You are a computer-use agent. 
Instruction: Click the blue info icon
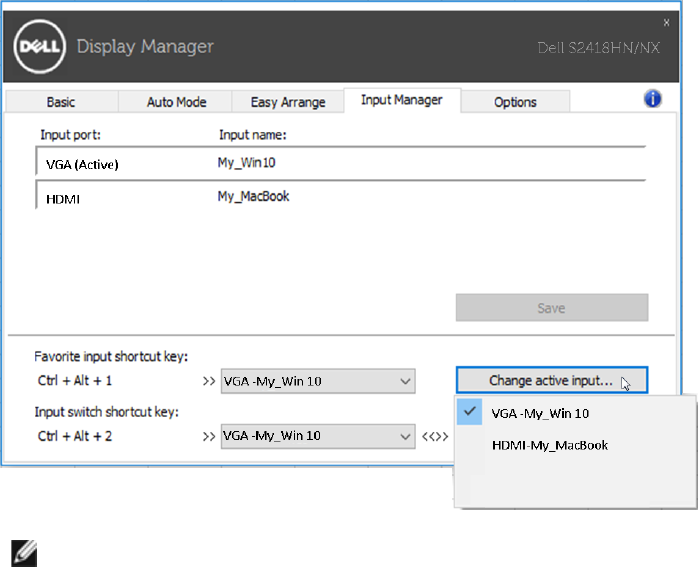tap(653, 98)
